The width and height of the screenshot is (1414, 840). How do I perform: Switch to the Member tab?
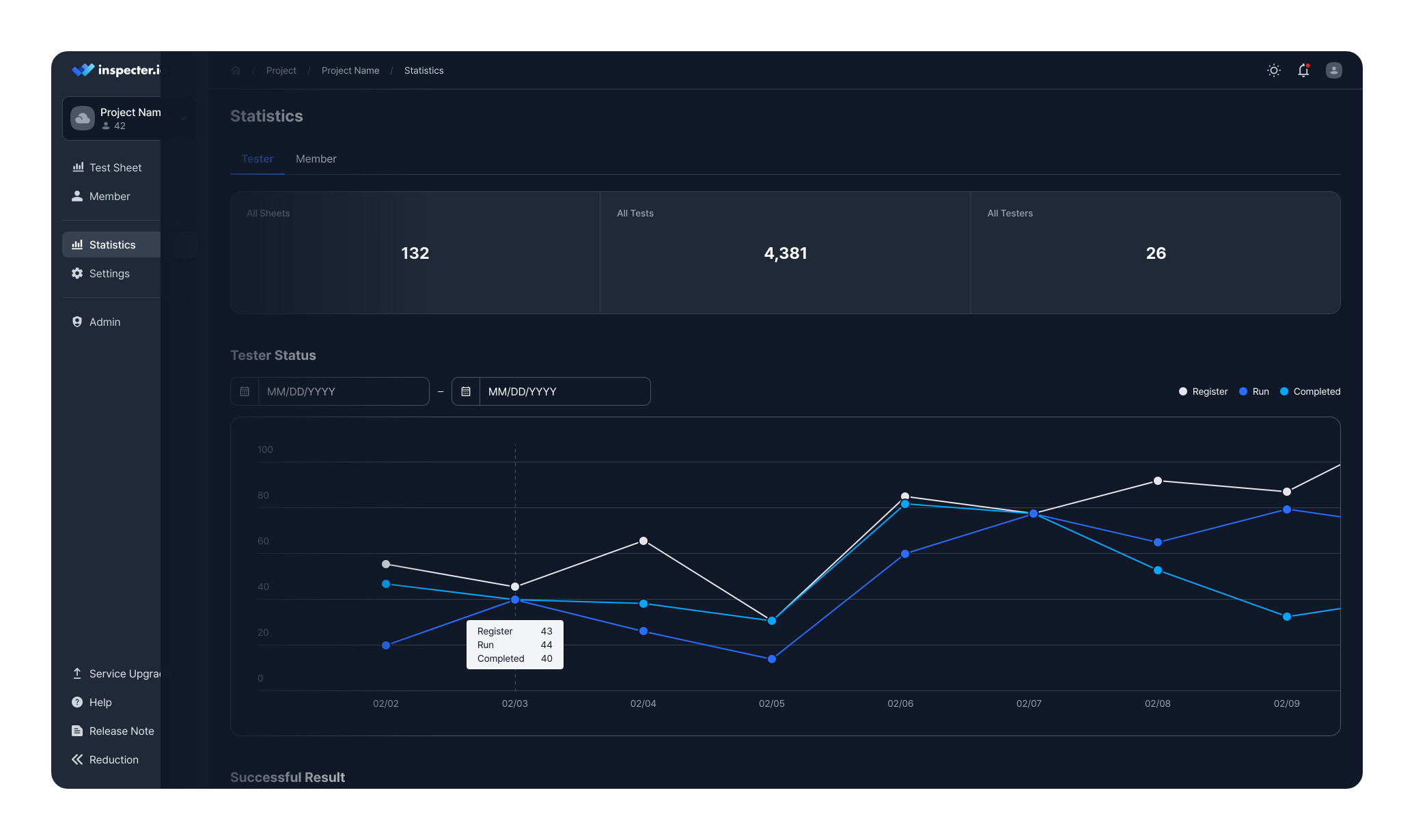pos(316,158)
